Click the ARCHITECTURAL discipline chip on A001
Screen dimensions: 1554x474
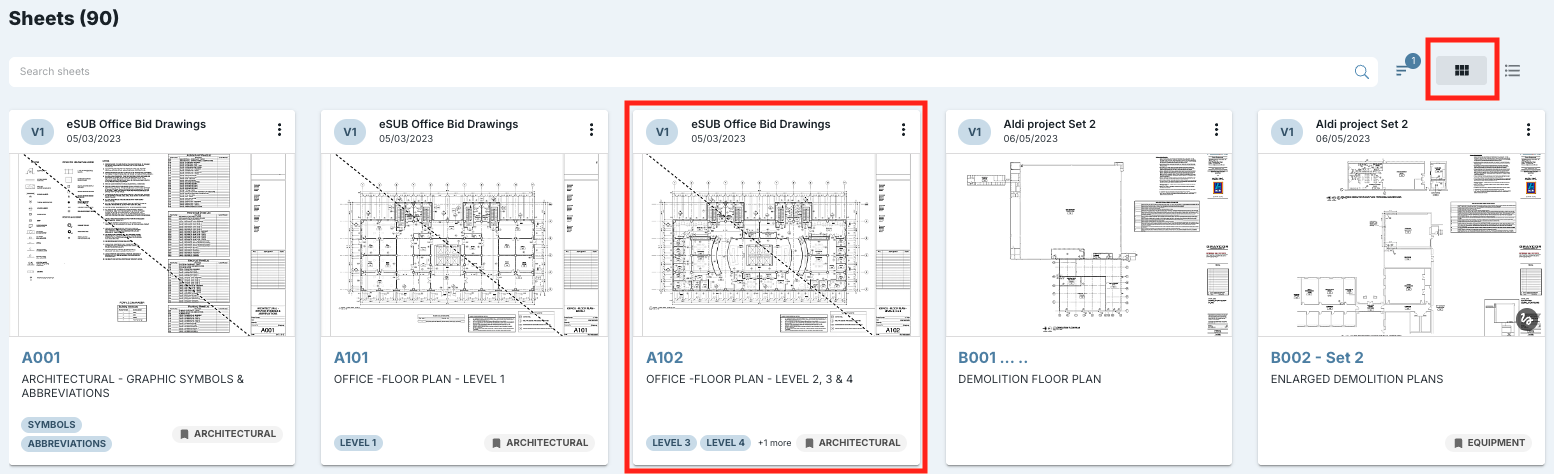click(x=227, y=434)
